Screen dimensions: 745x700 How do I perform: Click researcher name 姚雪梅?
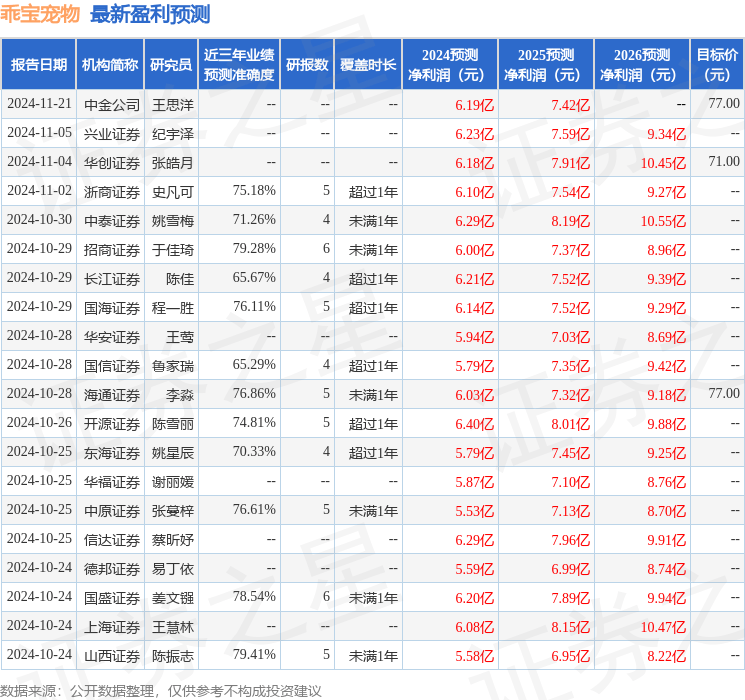coord(173,221)
